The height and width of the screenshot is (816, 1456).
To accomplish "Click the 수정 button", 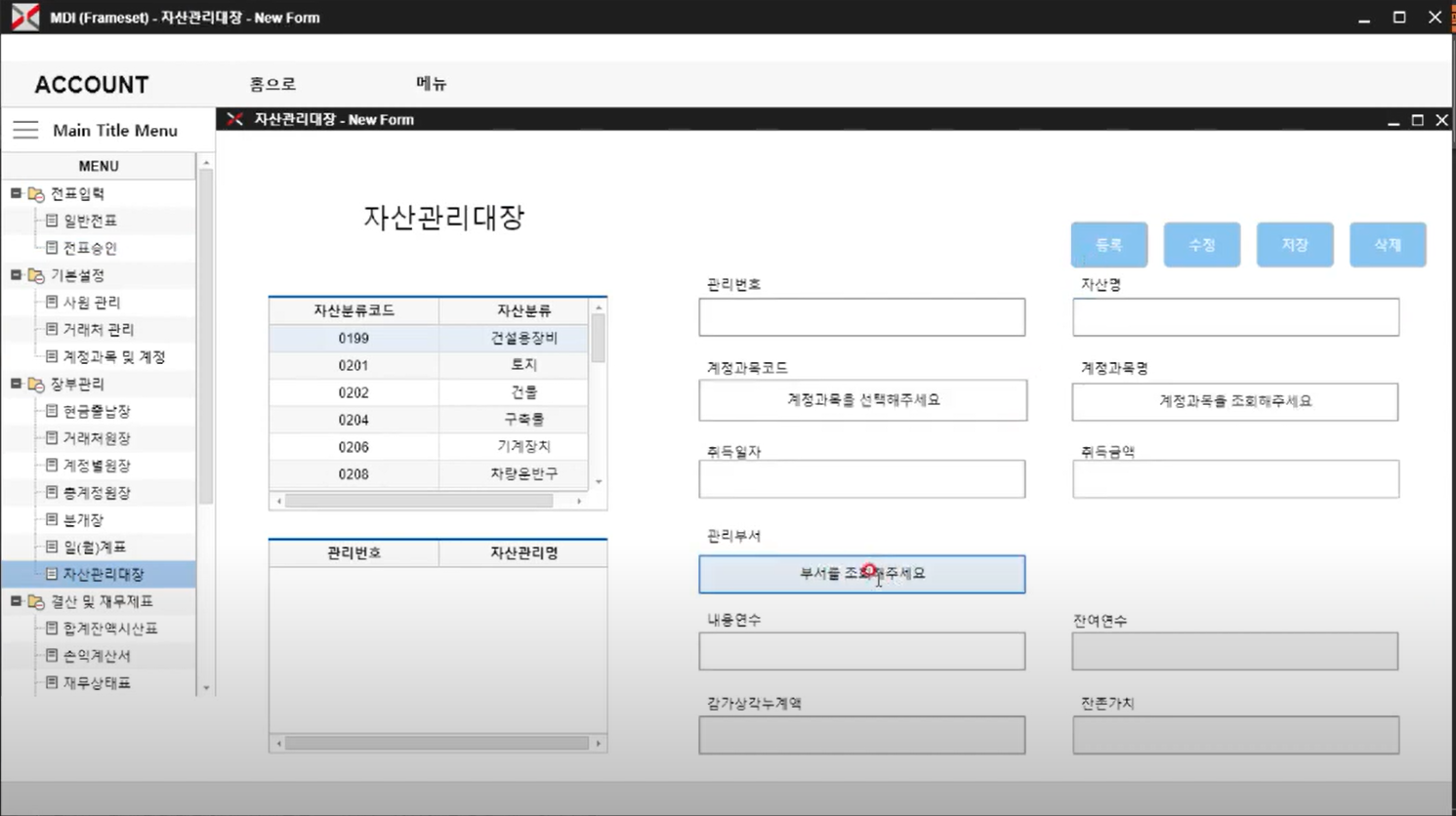I will (1202, 245).
